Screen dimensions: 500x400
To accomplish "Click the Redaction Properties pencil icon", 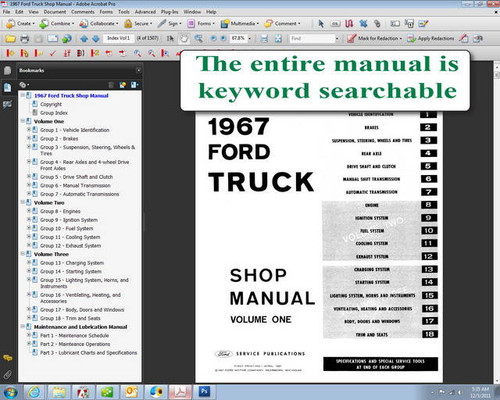I will (464, 39).
